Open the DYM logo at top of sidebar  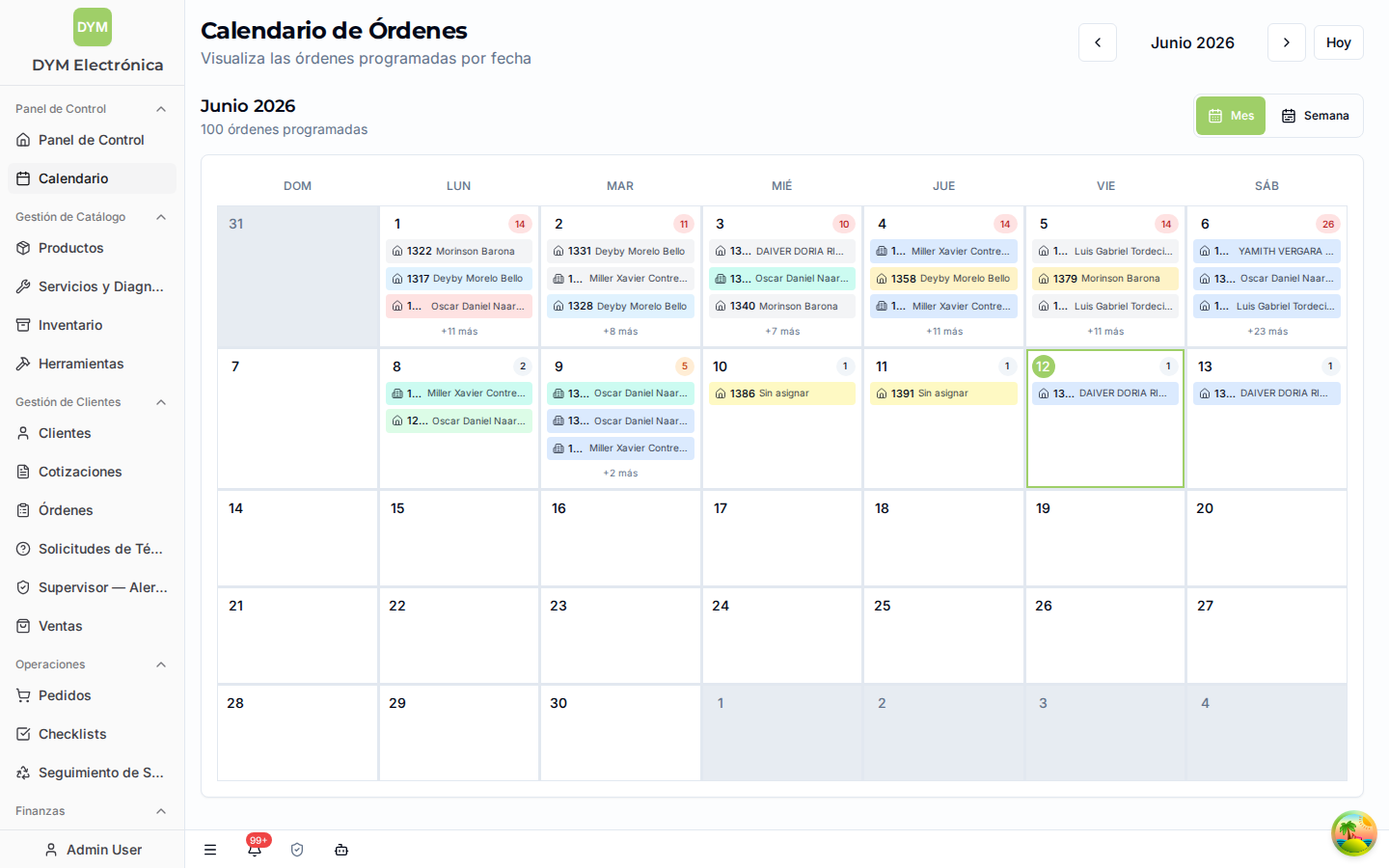[93, 27]
